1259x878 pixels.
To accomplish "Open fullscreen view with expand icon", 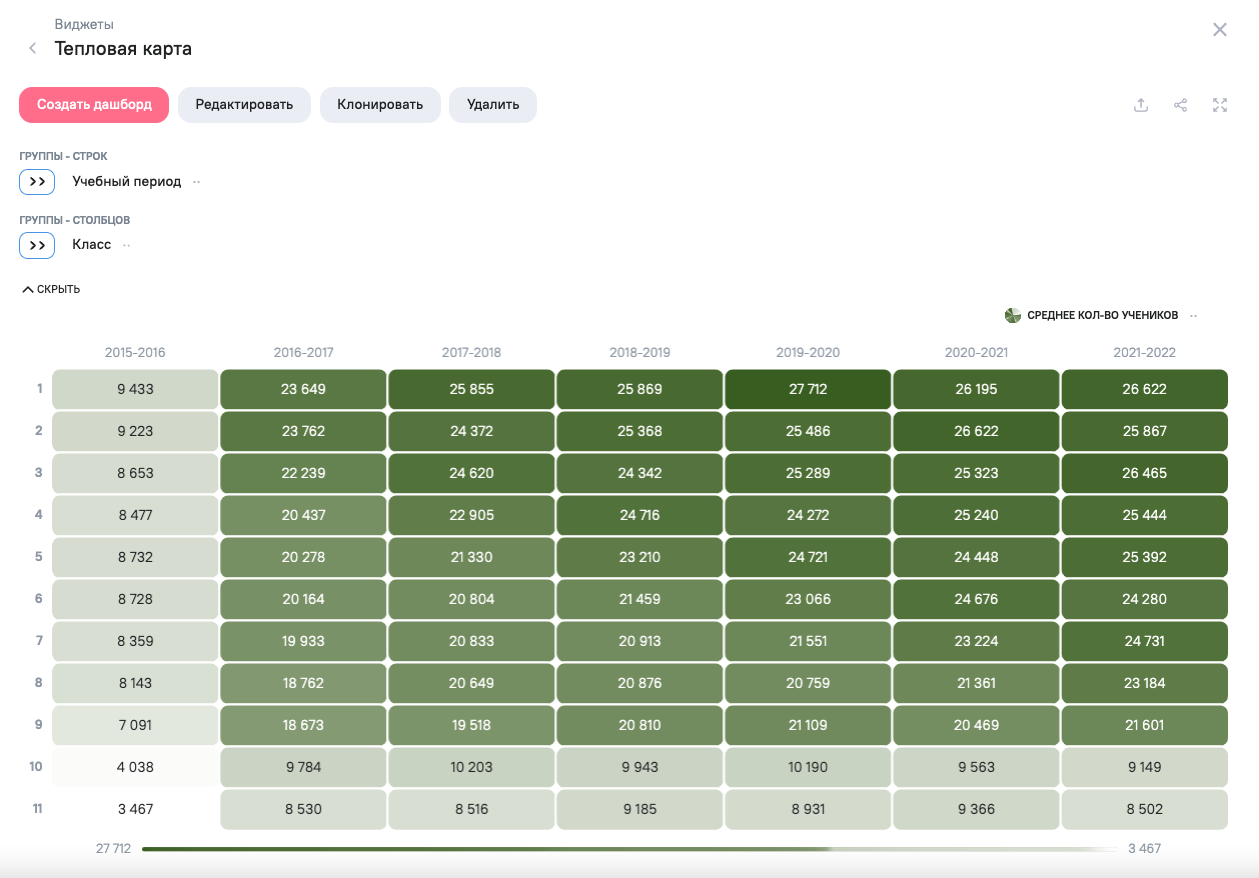I will coord(1219,105).
